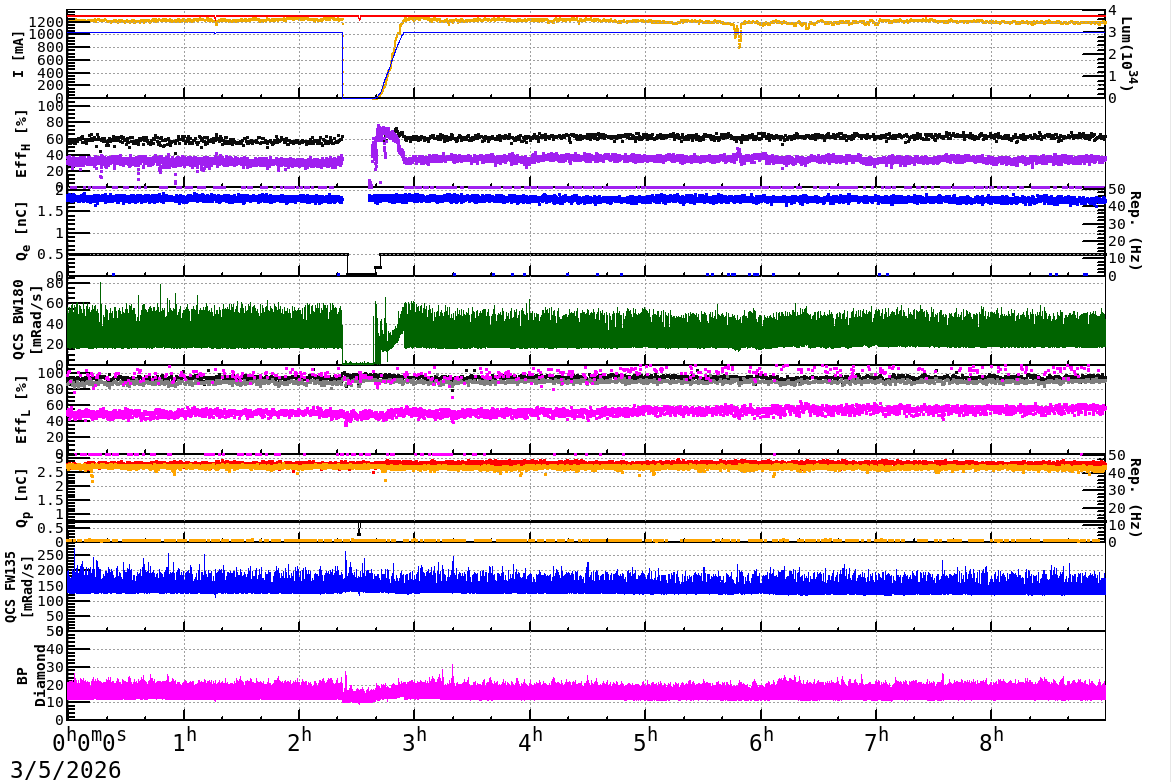The height and width of the screenshot is (782, 1172).
Task: Click the date "3/5/2026"
Action: pos(65,769)
